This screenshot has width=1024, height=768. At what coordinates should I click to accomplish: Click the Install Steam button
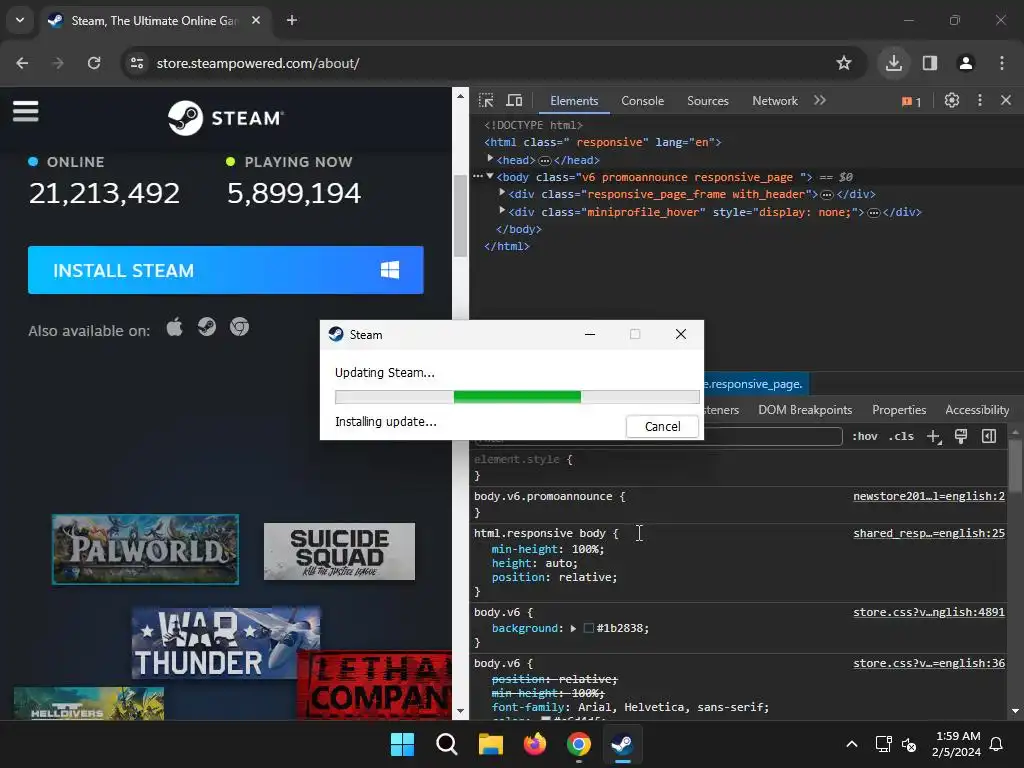pos(226,270)
